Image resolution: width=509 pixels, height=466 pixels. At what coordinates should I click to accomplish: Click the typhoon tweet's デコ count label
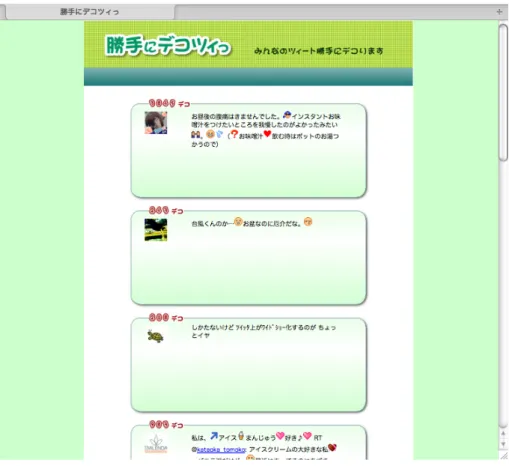(x=166, y=211)
